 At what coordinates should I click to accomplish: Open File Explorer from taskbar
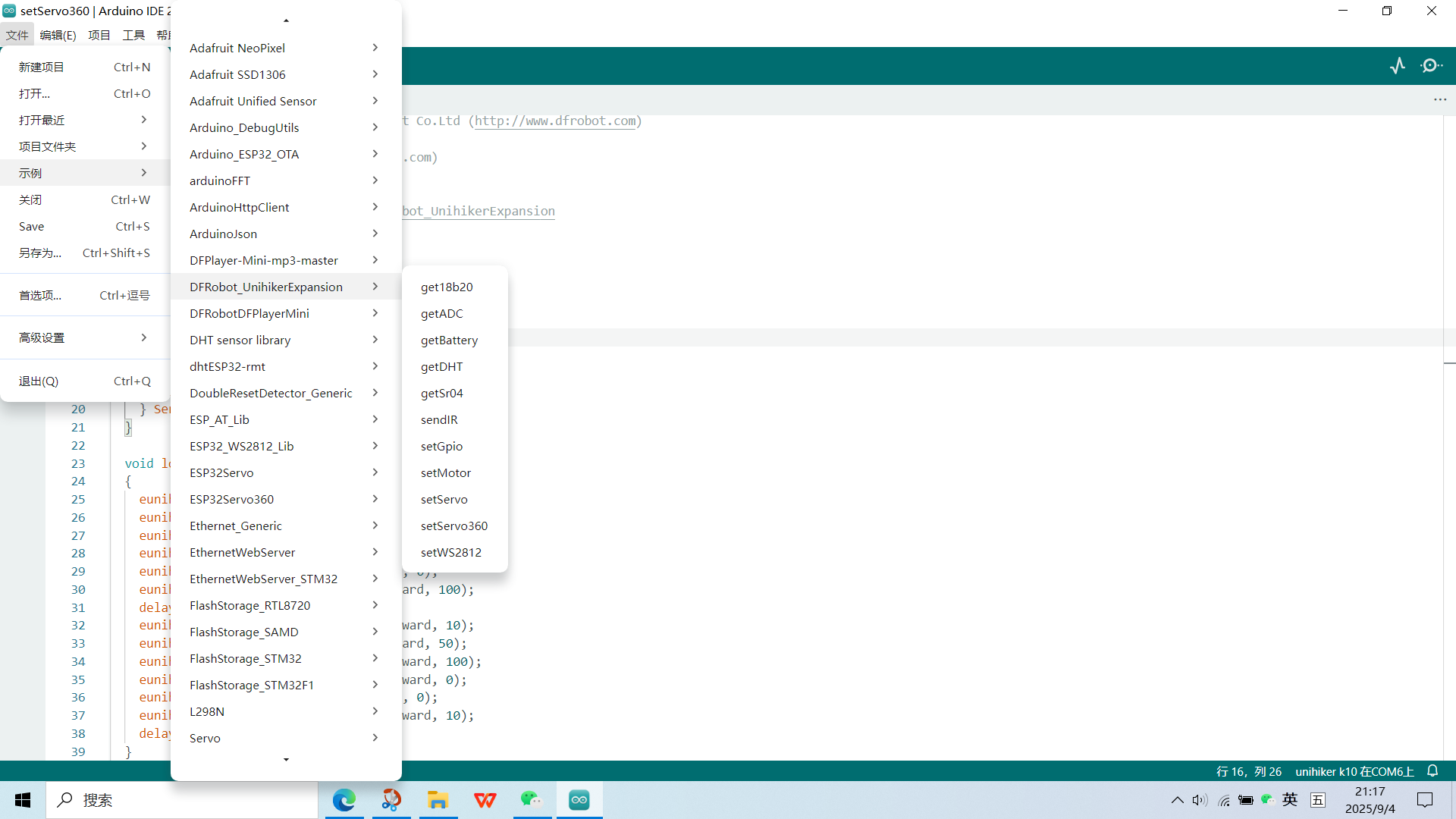click(x=438, y=800)
